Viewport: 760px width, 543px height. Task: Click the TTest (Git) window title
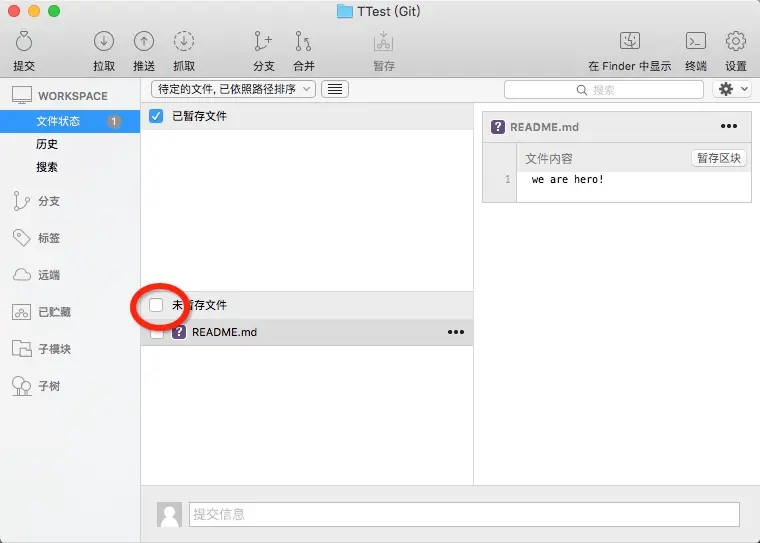389,11
